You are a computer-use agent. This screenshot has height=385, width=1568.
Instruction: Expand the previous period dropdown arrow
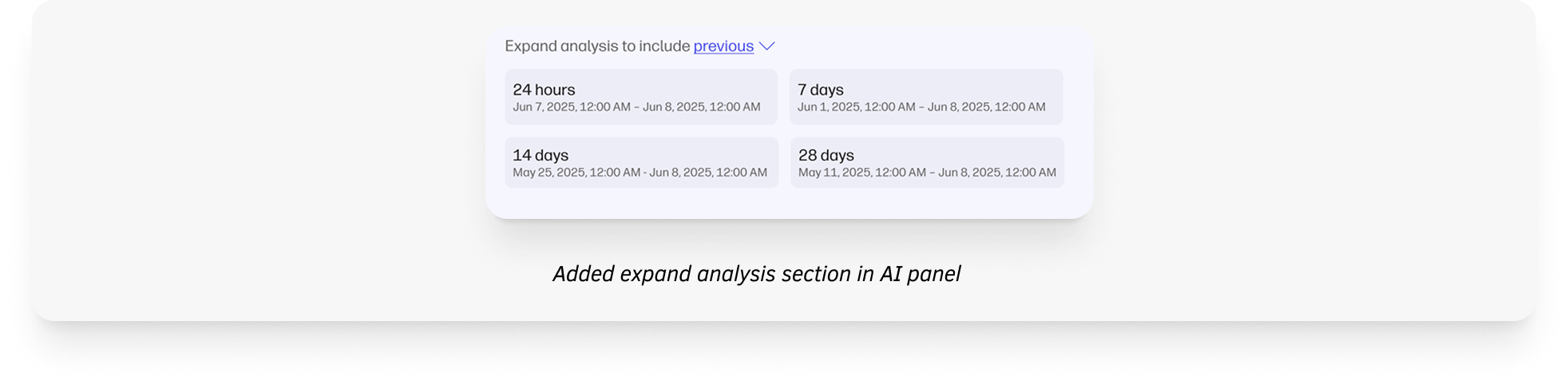[x=766, y=46]
